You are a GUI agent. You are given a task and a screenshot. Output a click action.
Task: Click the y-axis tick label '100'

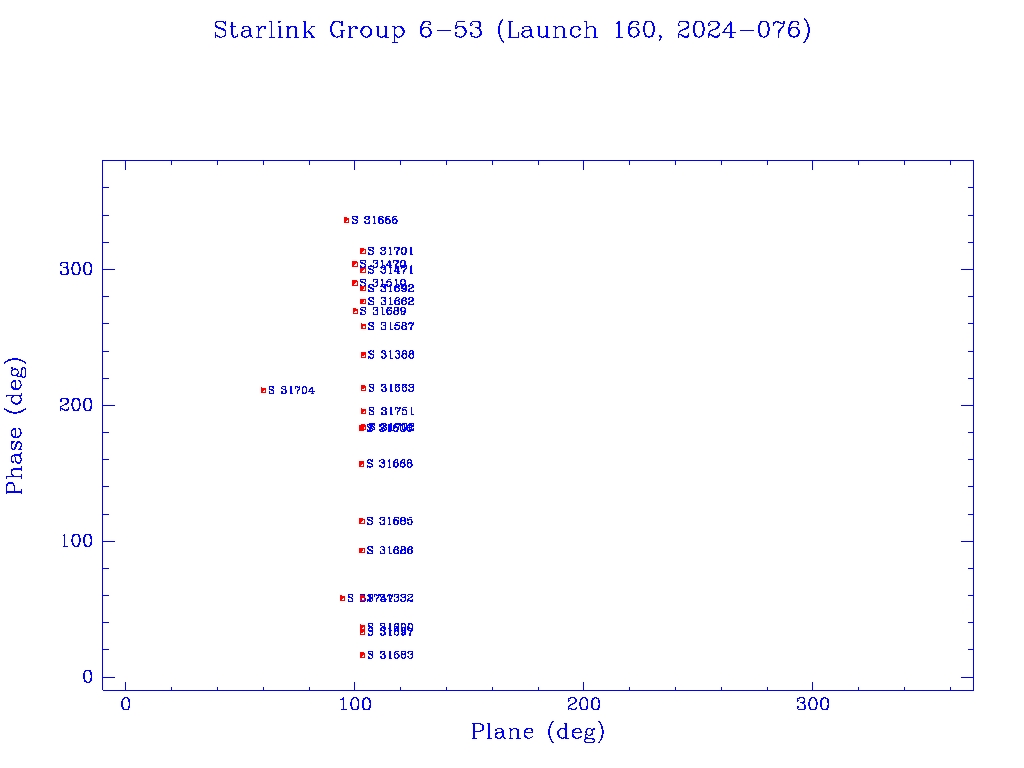[x=76, y=541]
